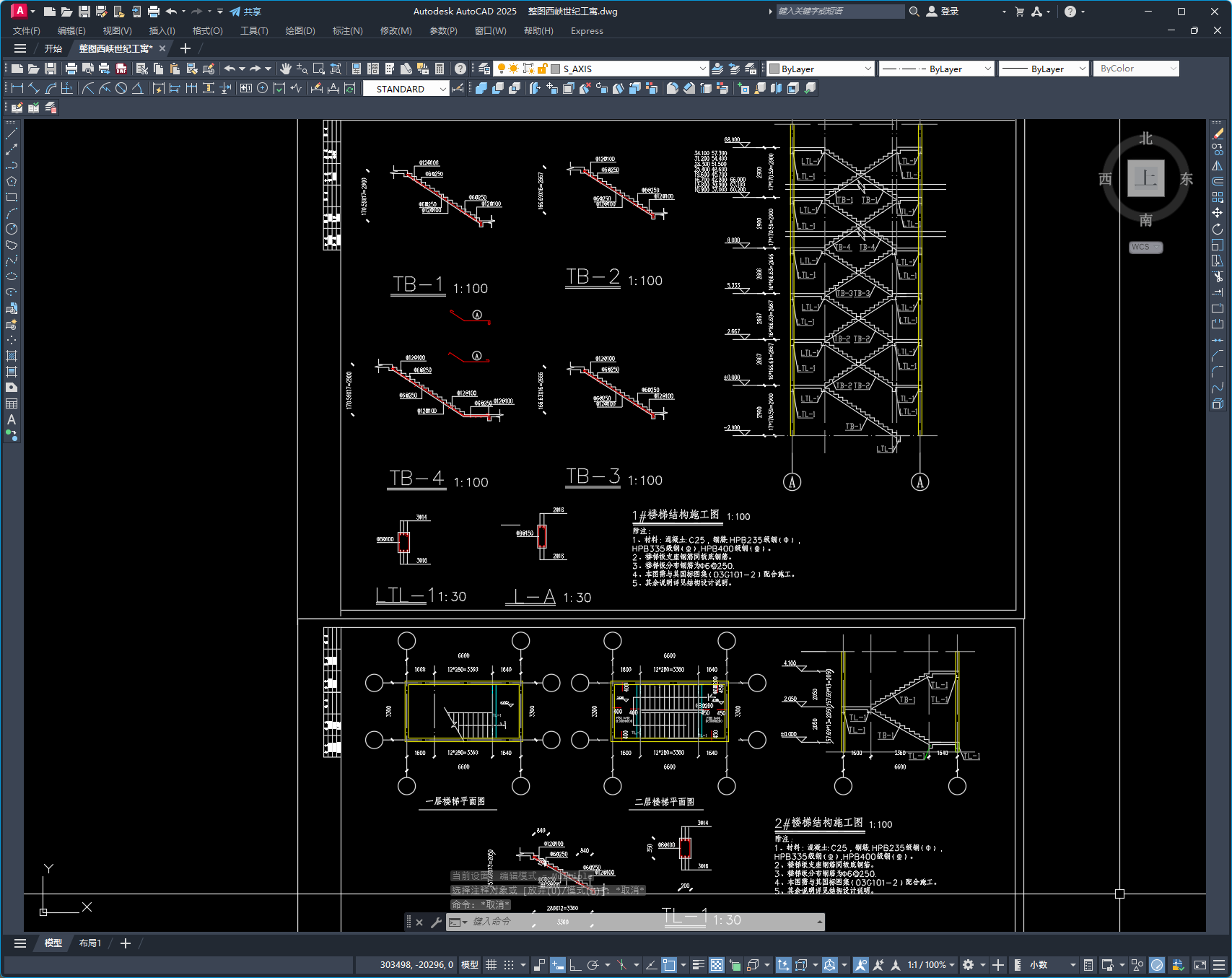Toggle snap mode dots in status bar
This screenshot has width=1232, height=978.
click(x=509, y=965)
